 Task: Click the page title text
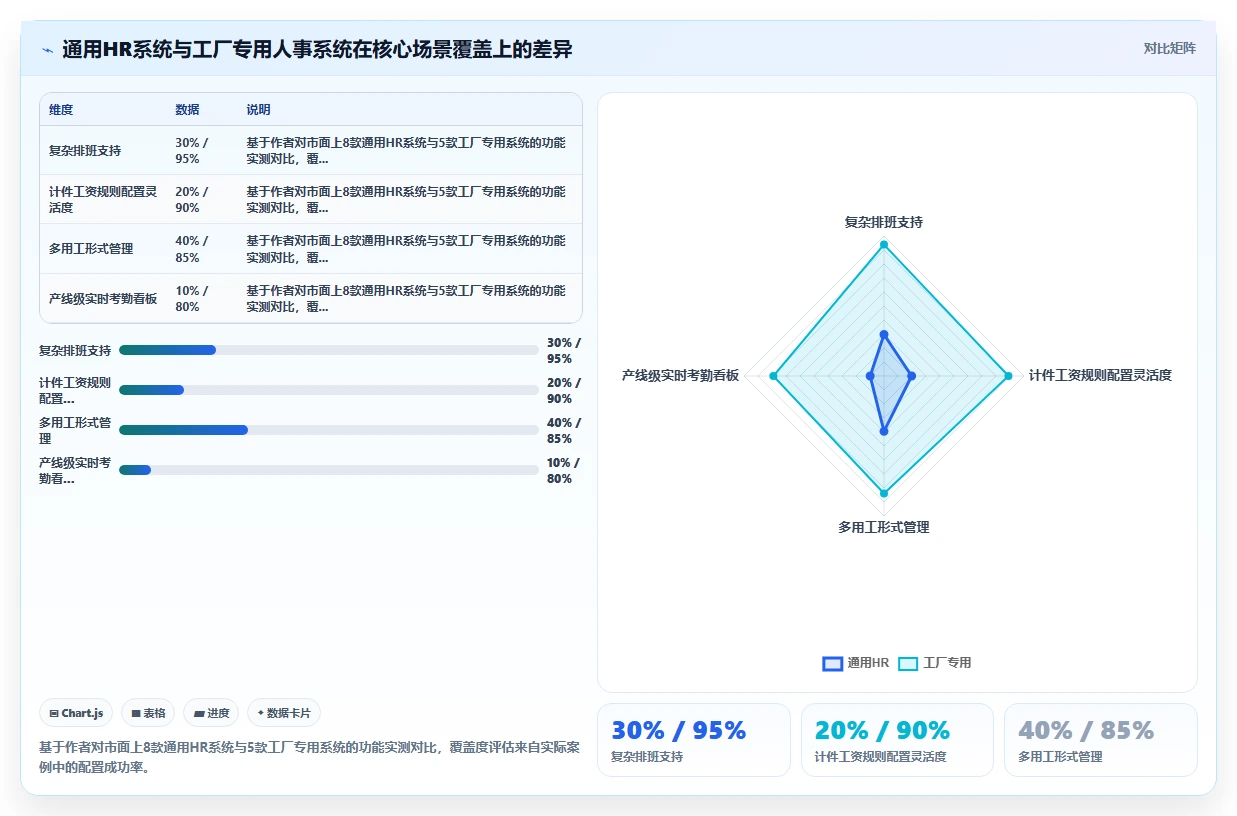317,49
